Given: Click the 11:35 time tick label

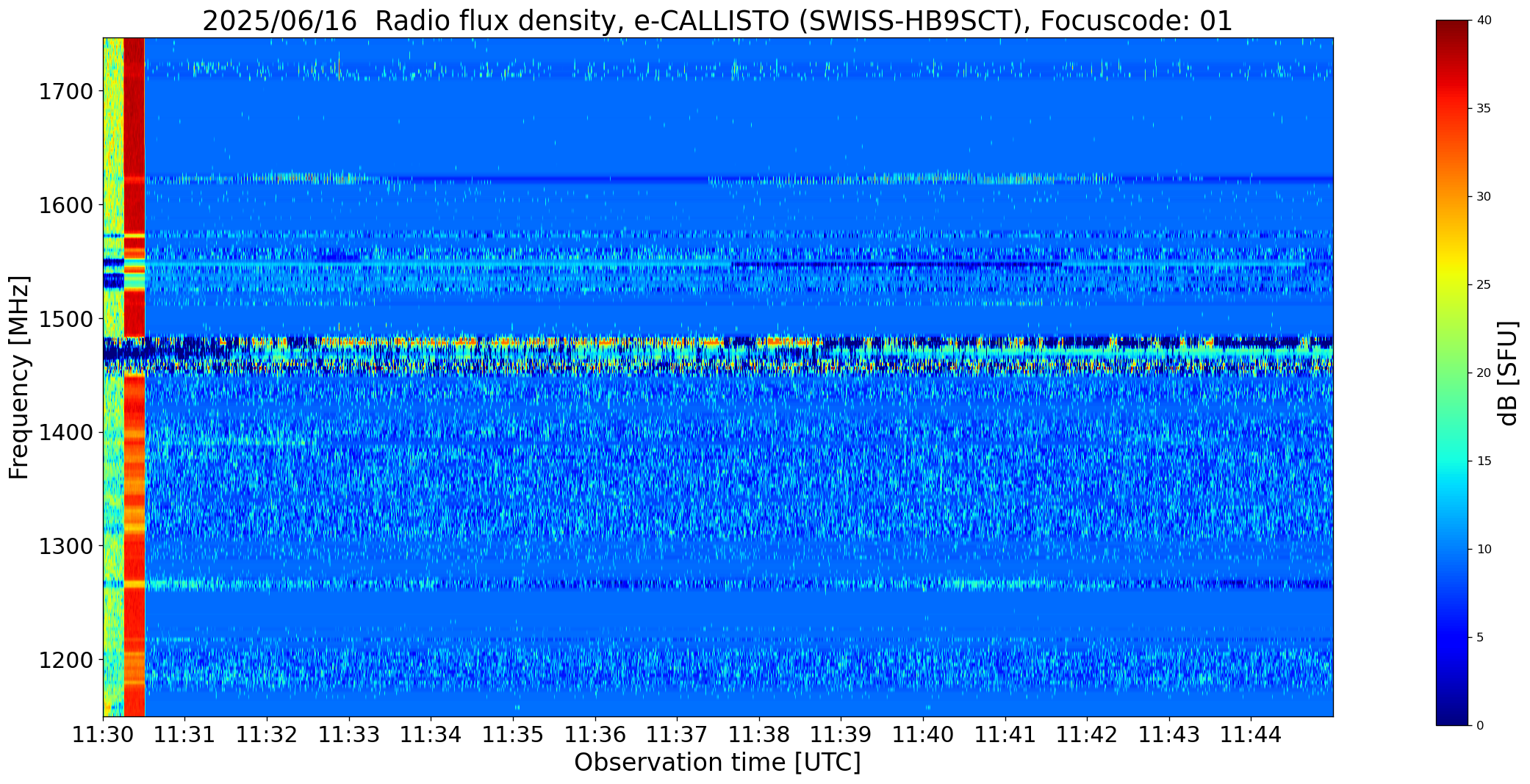Looking at the screenshot, I should click(x=513, y=735).
